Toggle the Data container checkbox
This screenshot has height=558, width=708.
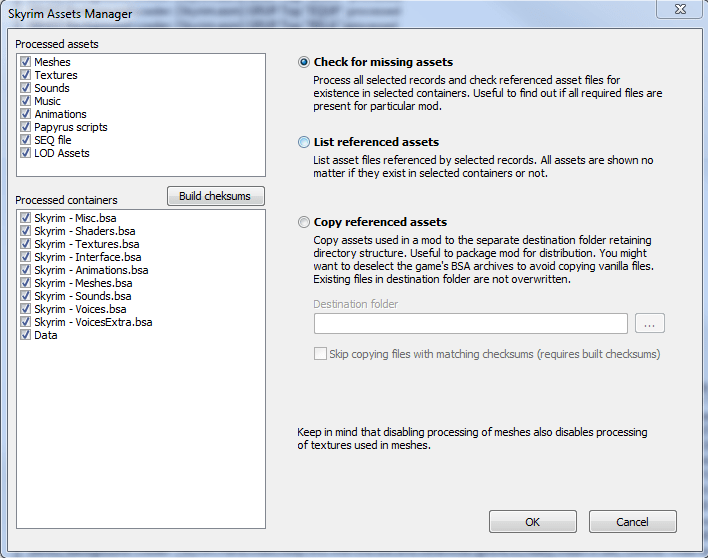pyautogui.click(x=26, y=335)
